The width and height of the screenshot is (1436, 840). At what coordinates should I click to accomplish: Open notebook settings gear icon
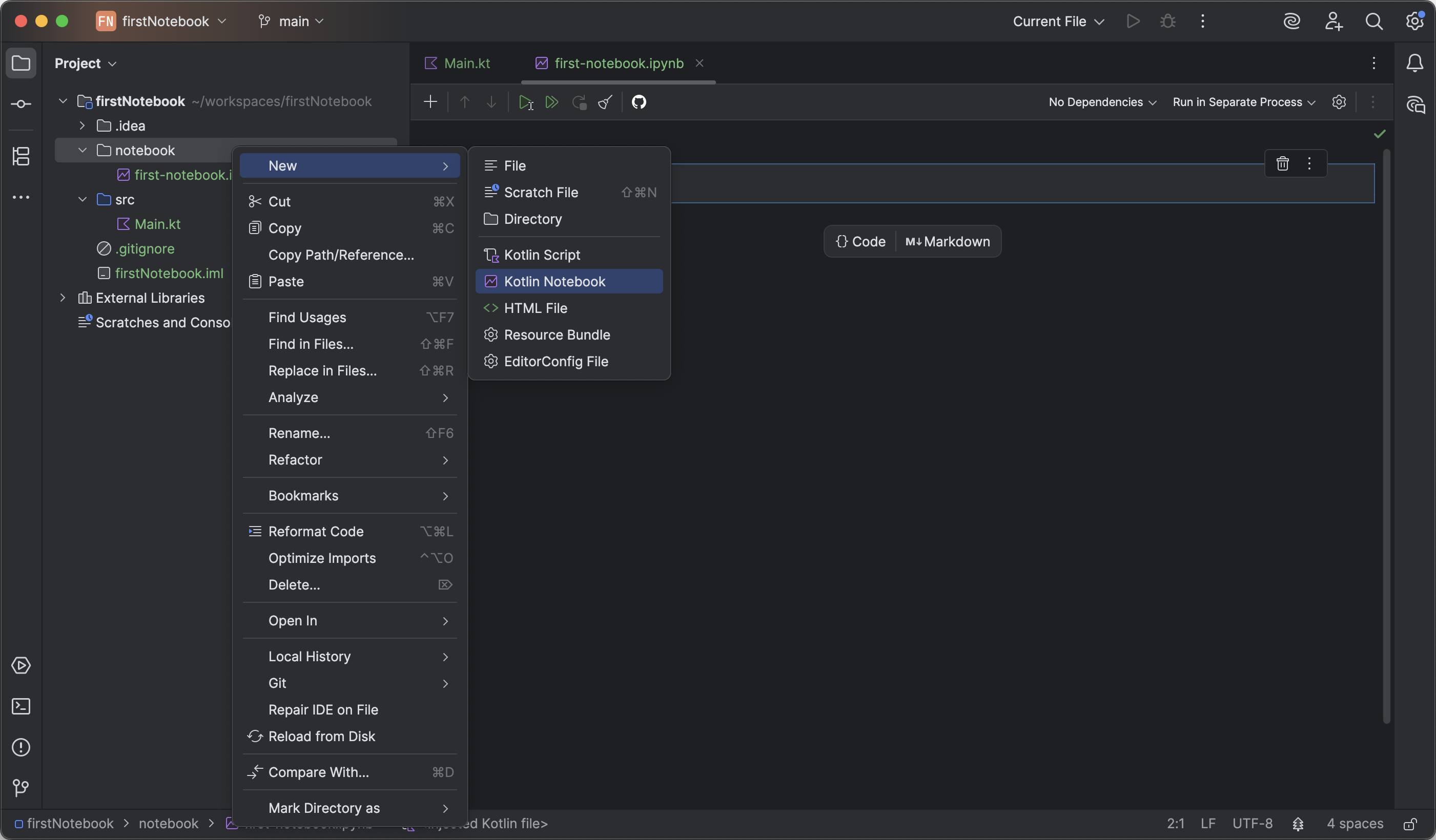pyautogui.click(x=1339, y=102)
